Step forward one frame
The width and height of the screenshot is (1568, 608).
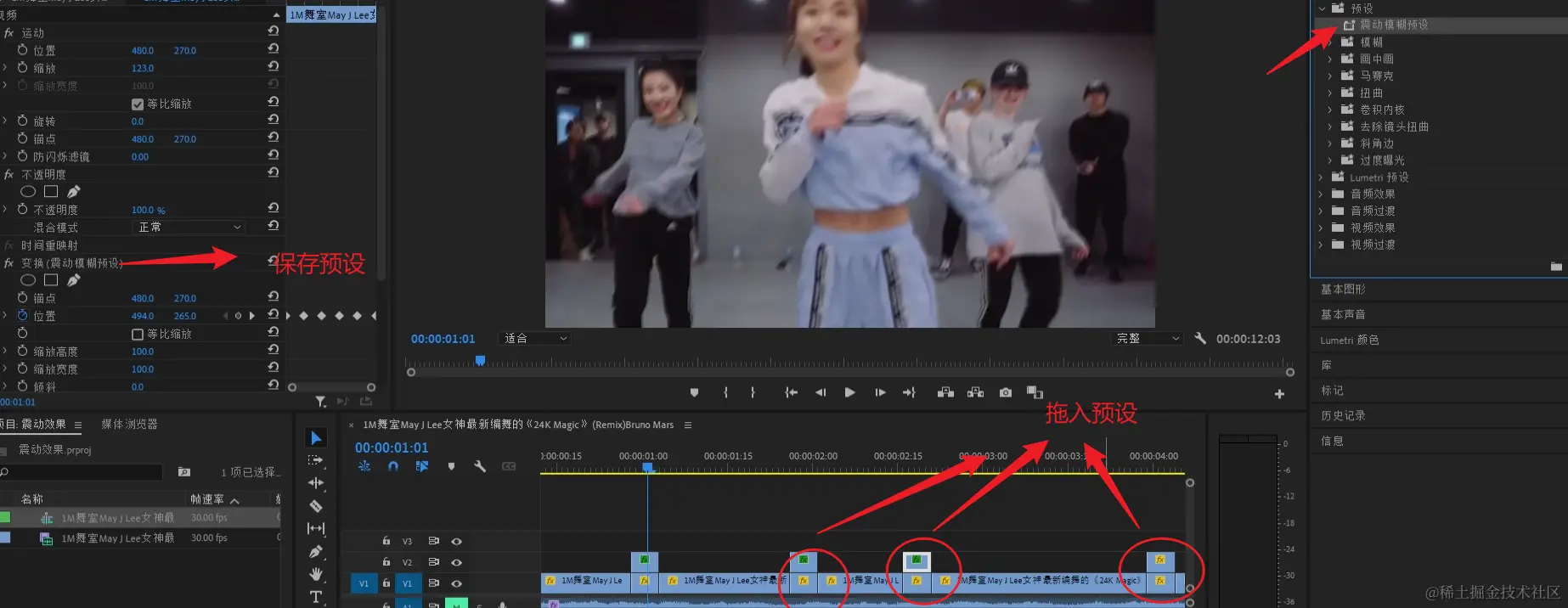880,392
